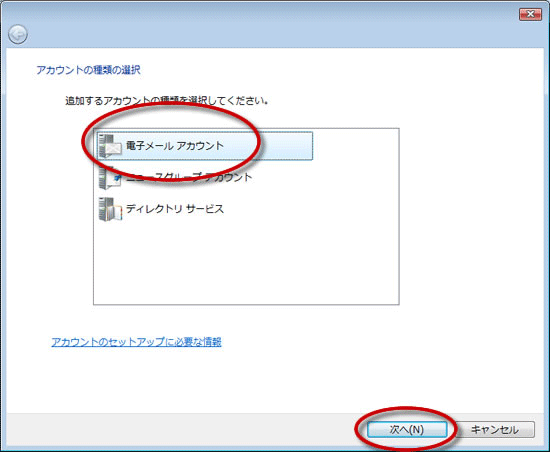
Task: Close the wizard with the red X
Action: [x=530, y=14]
